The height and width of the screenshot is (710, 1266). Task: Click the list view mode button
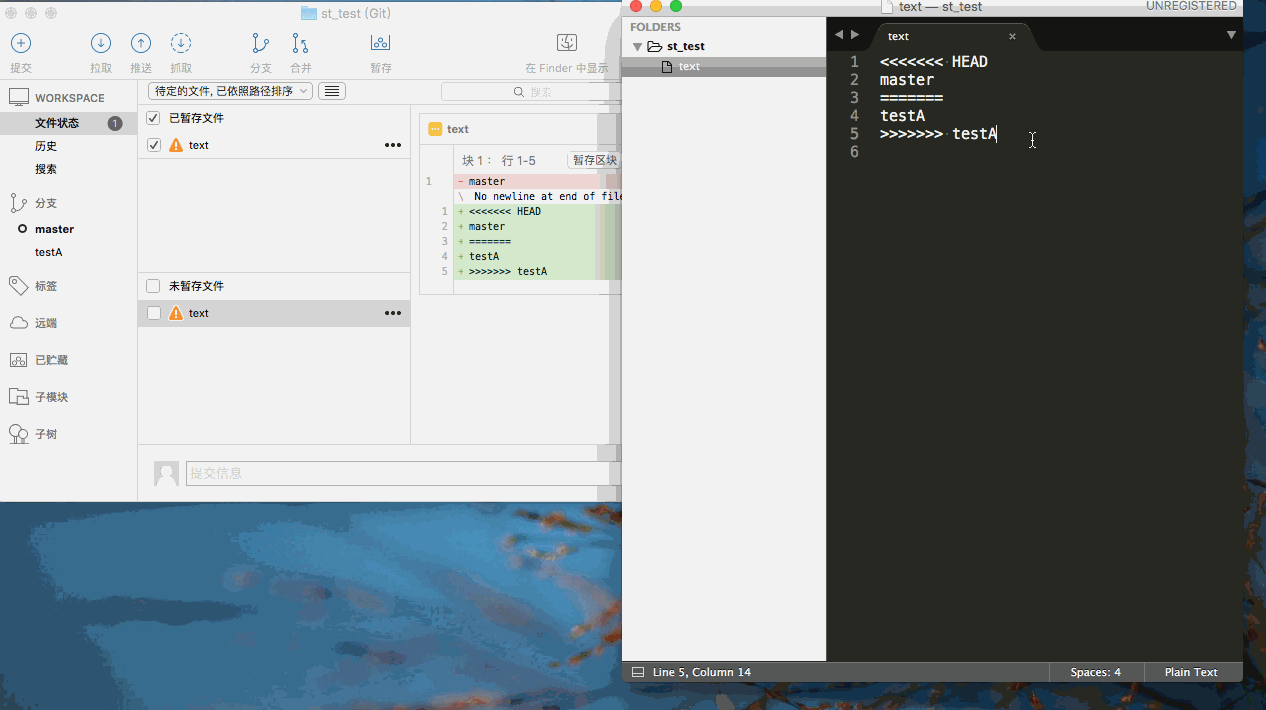pos(332,91)
